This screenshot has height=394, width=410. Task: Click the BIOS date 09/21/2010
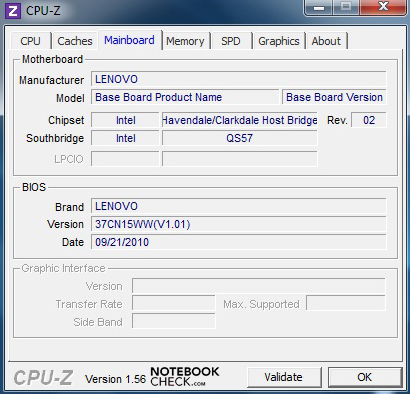tap(239, 242)
